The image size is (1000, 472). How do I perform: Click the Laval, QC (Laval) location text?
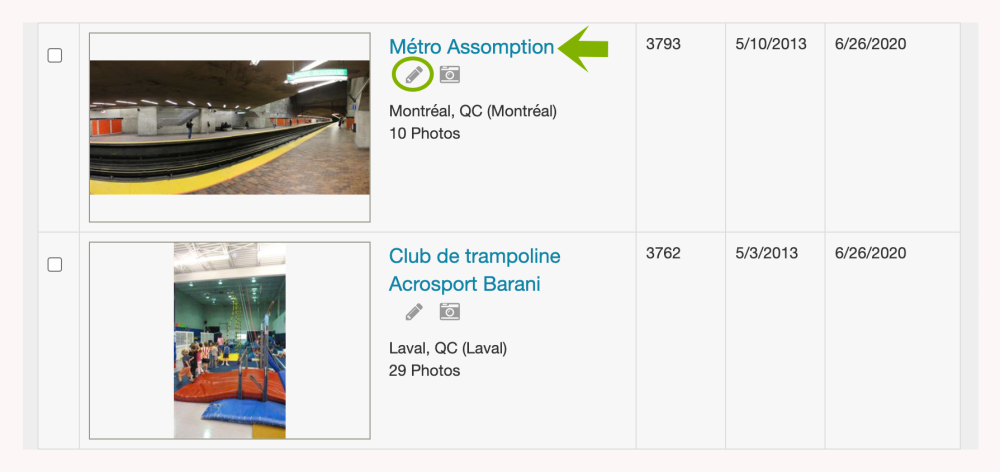pyautogui.click(x=448, y=348)
